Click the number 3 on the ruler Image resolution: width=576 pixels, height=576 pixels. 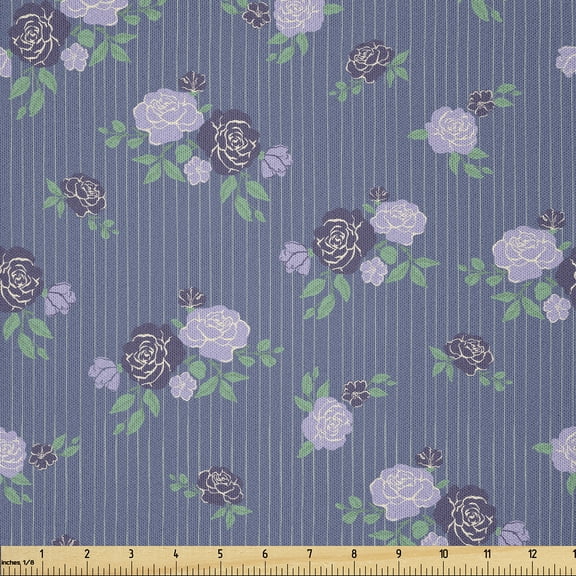[x=131, y=554]
